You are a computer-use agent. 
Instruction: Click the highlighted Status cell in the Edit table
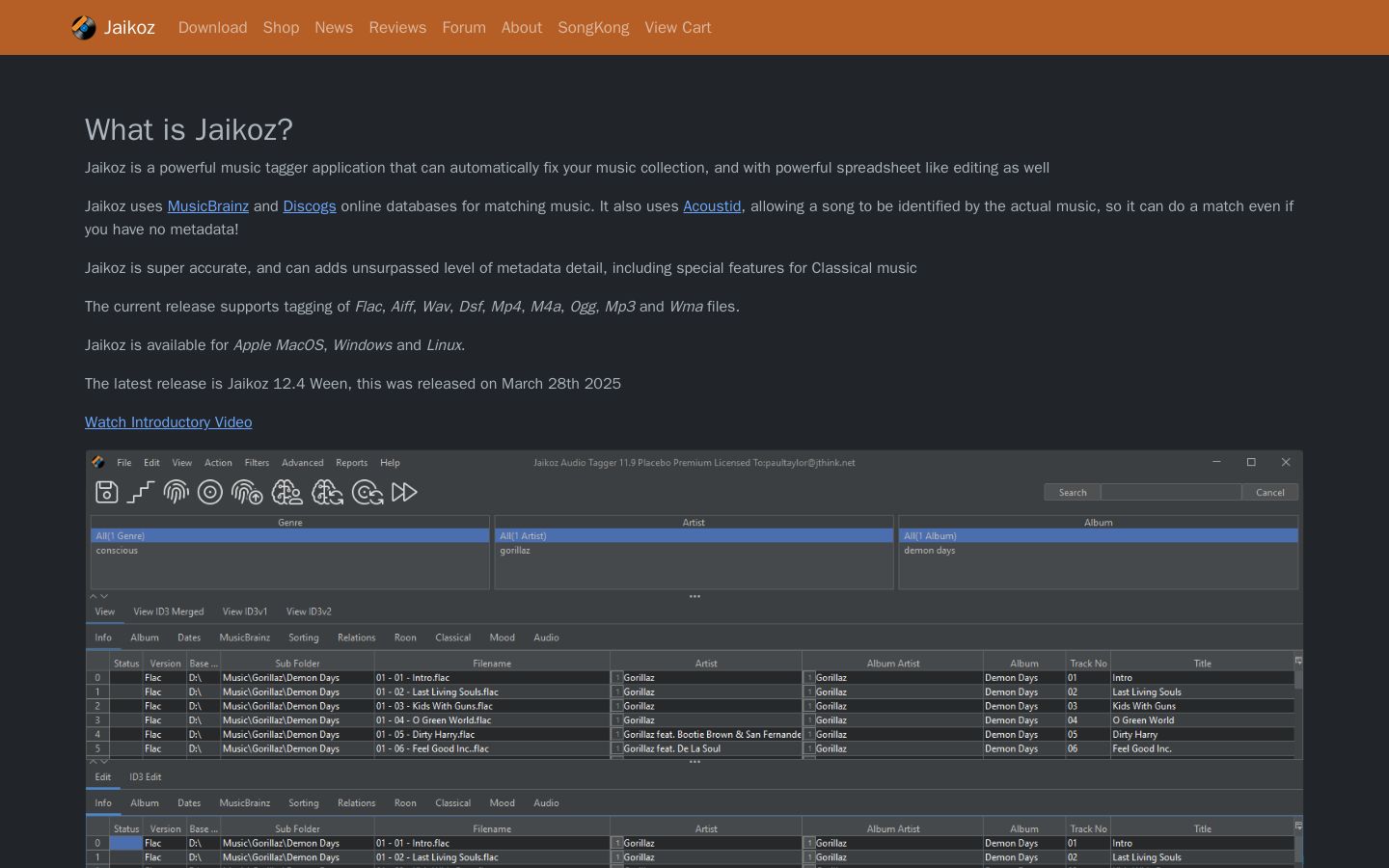(x=126, y=843)
